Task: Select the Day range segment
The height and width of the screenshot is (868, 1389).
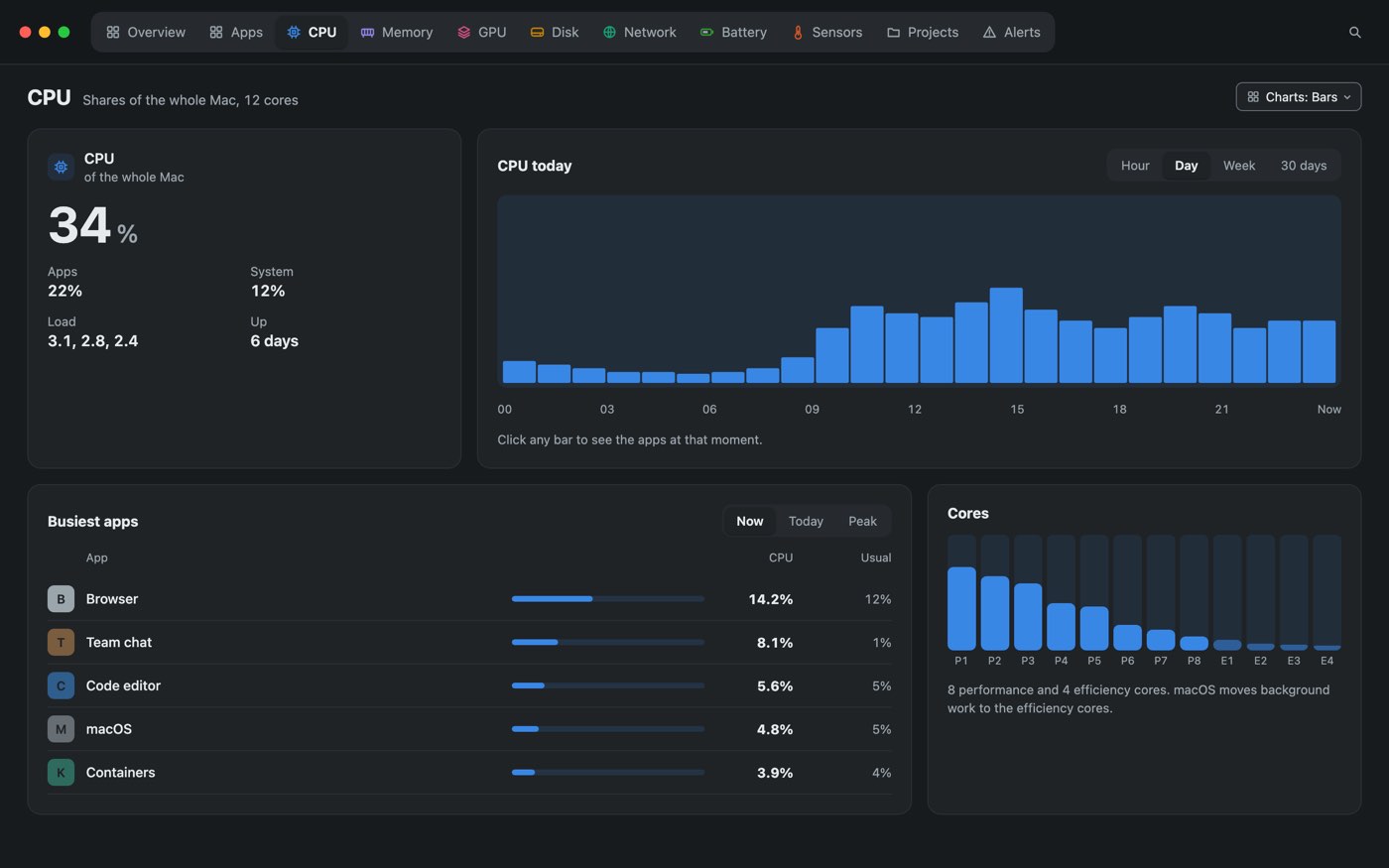Action: point(1186,166)
